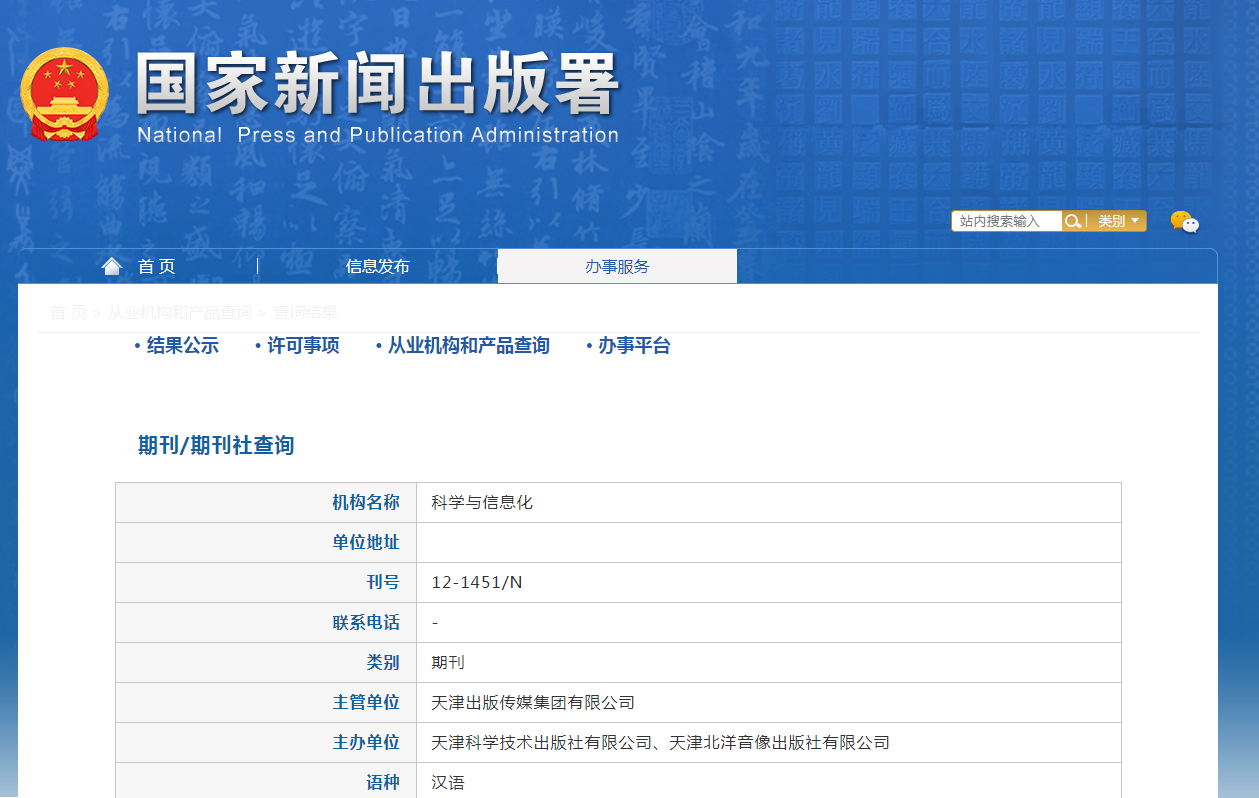Click the 天津出版传媒集团有限公司 cell

pos(533,702)
